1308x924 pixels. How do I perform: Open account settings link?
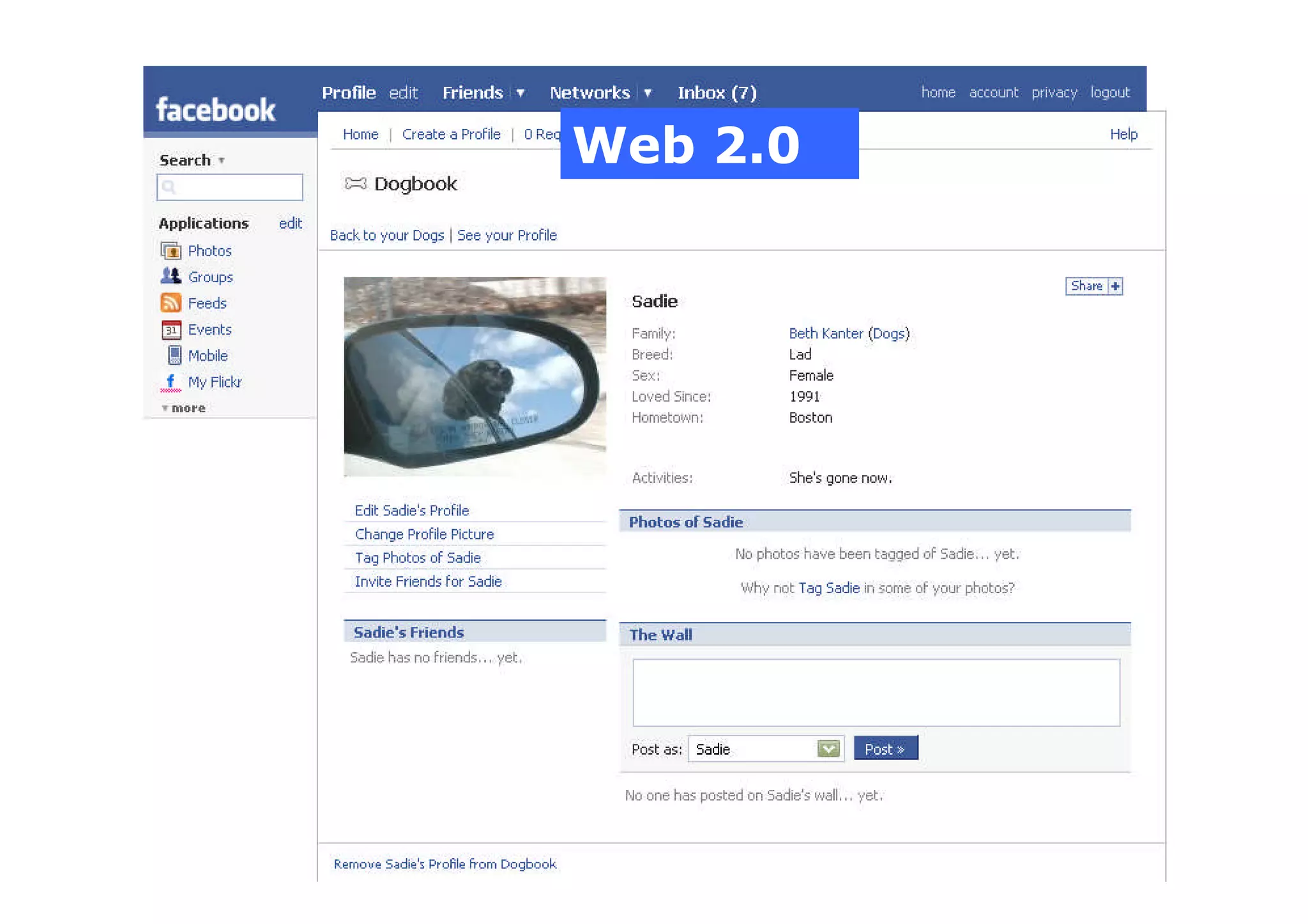[x=994, y=93]
